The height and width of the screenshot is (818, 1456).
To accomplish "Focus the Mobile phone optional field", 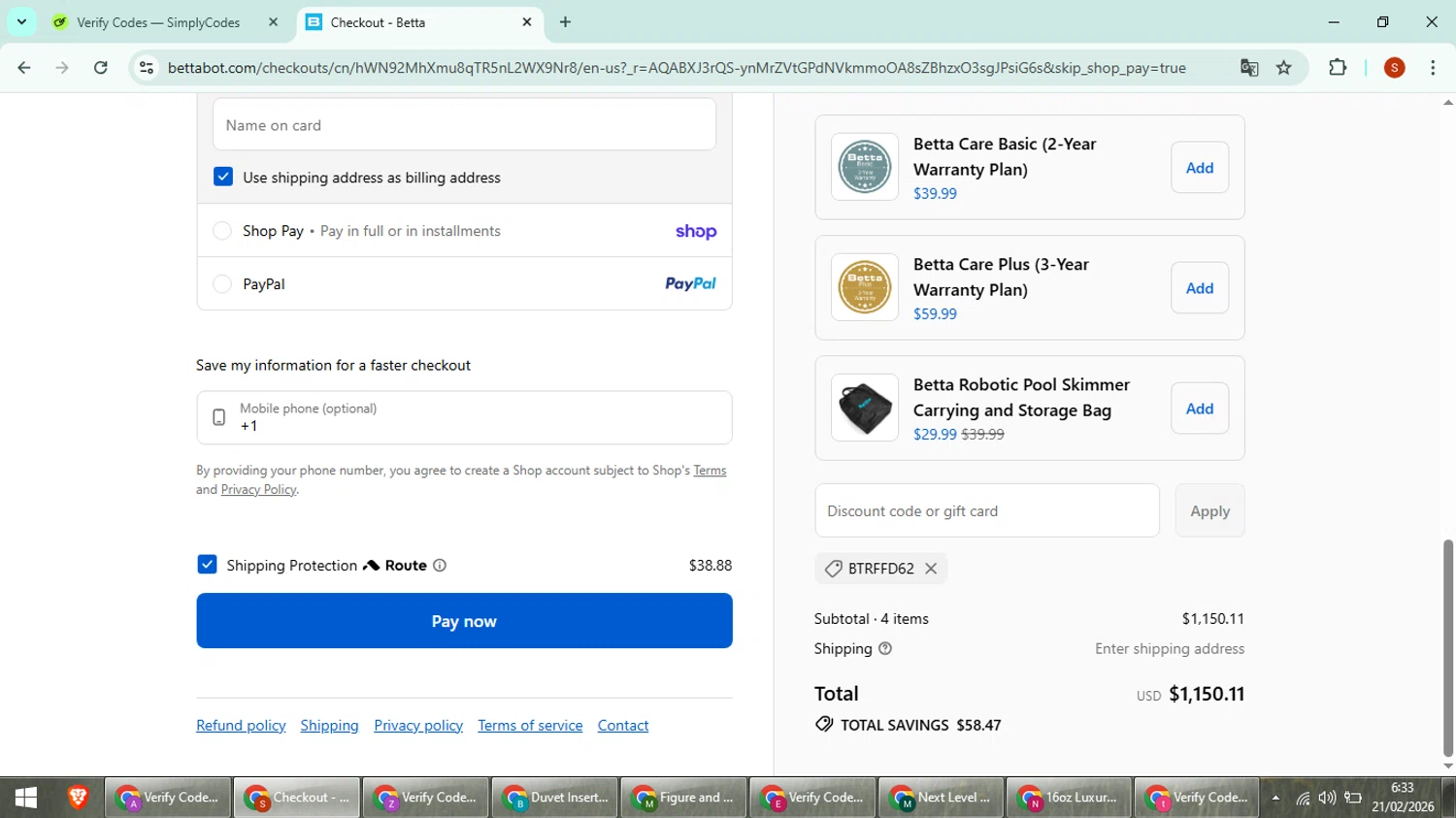I will (464, 417).
